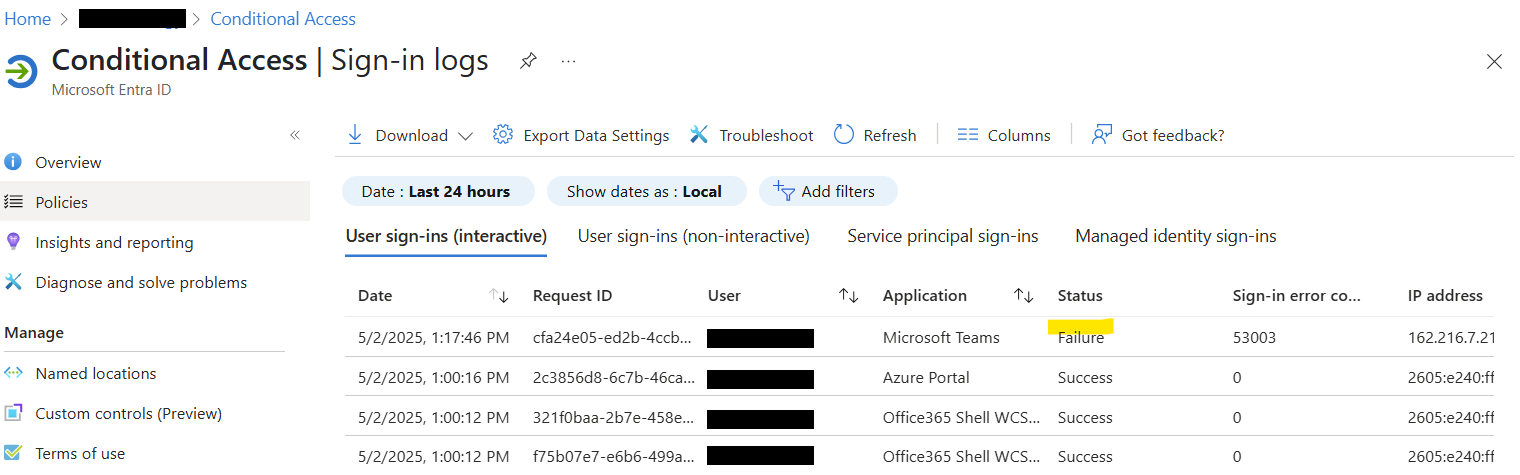Open Add filters button
This screenshot has width=1520, height=475.
828,191
